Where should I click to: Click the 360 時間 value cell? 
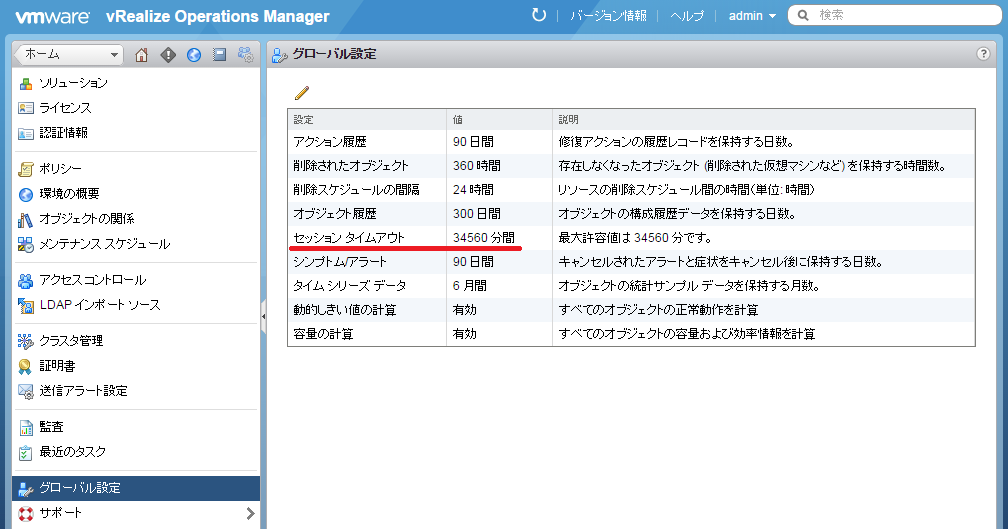pos(500,166)
